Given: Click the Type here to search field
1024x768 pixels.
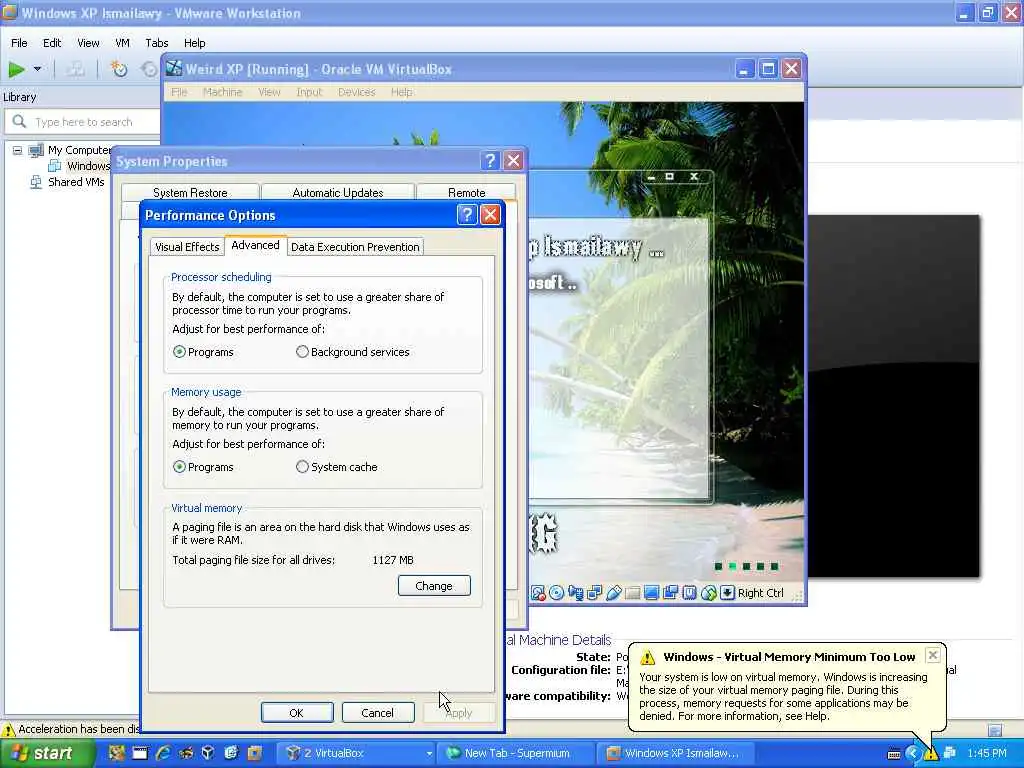Looking at the screenshot, I should [x=83, y=121].
